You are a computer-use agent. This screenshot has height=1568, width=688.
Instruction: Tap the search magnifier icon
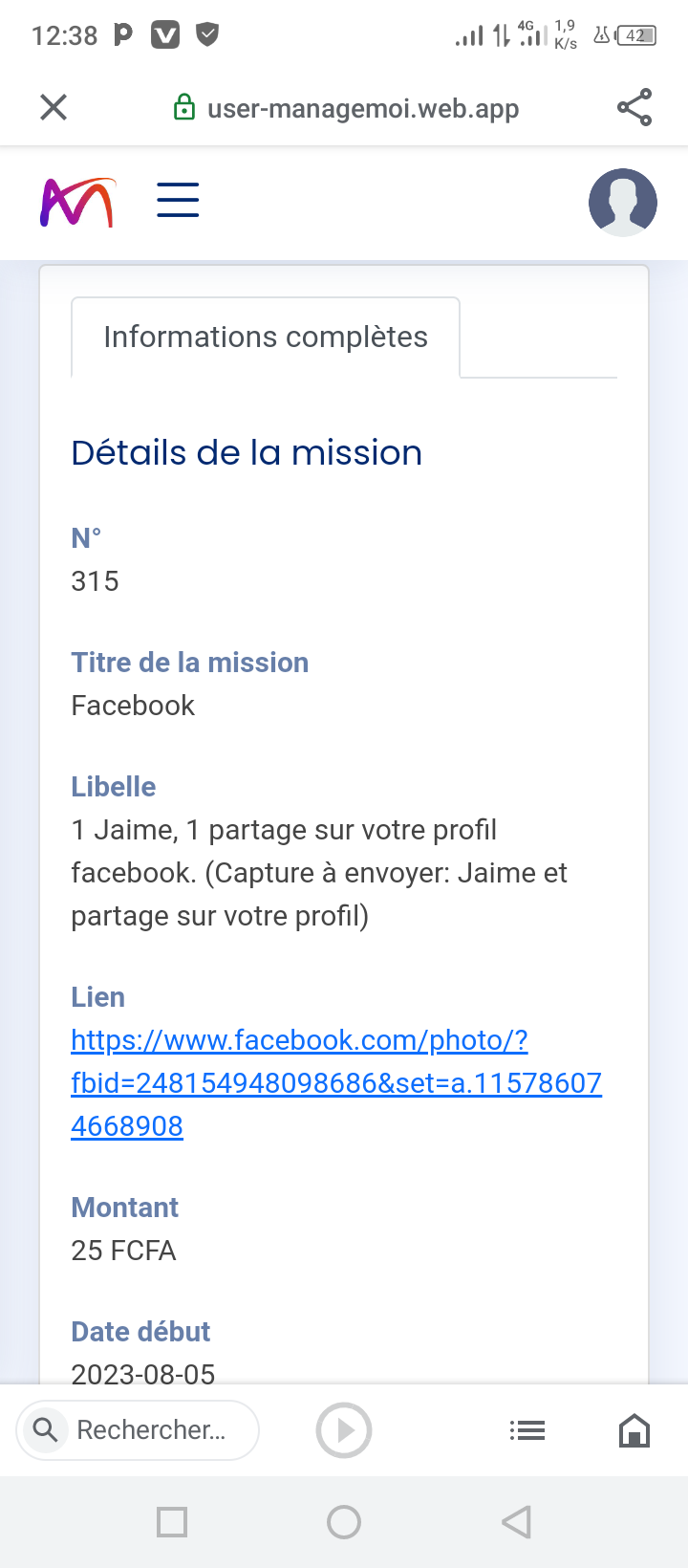(x=45, y=1430)
